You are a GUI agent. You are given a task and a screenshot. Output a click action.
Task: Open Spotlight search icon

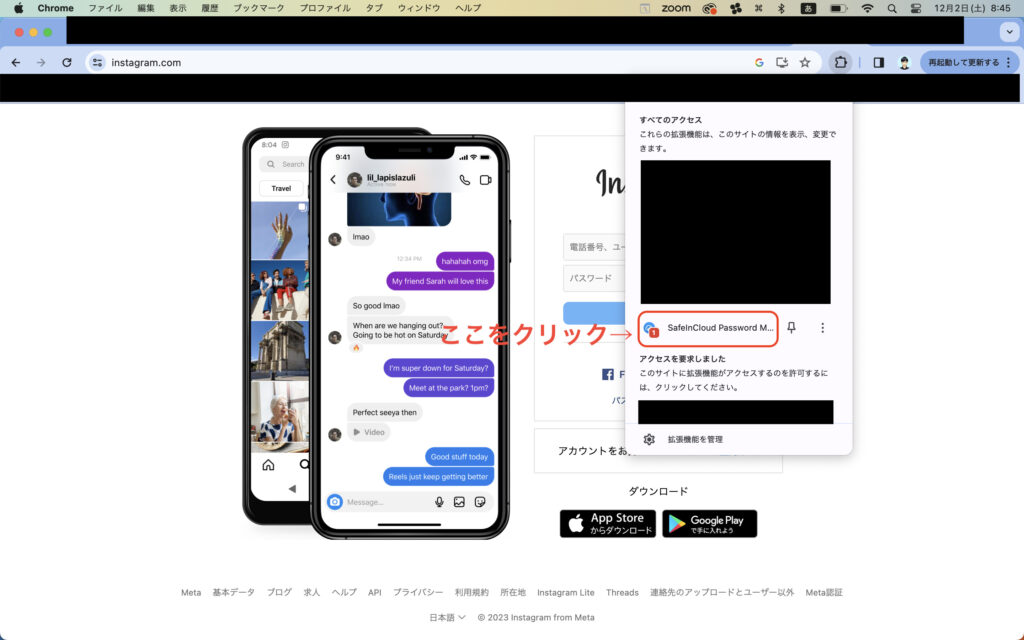(x=892, y=8)
